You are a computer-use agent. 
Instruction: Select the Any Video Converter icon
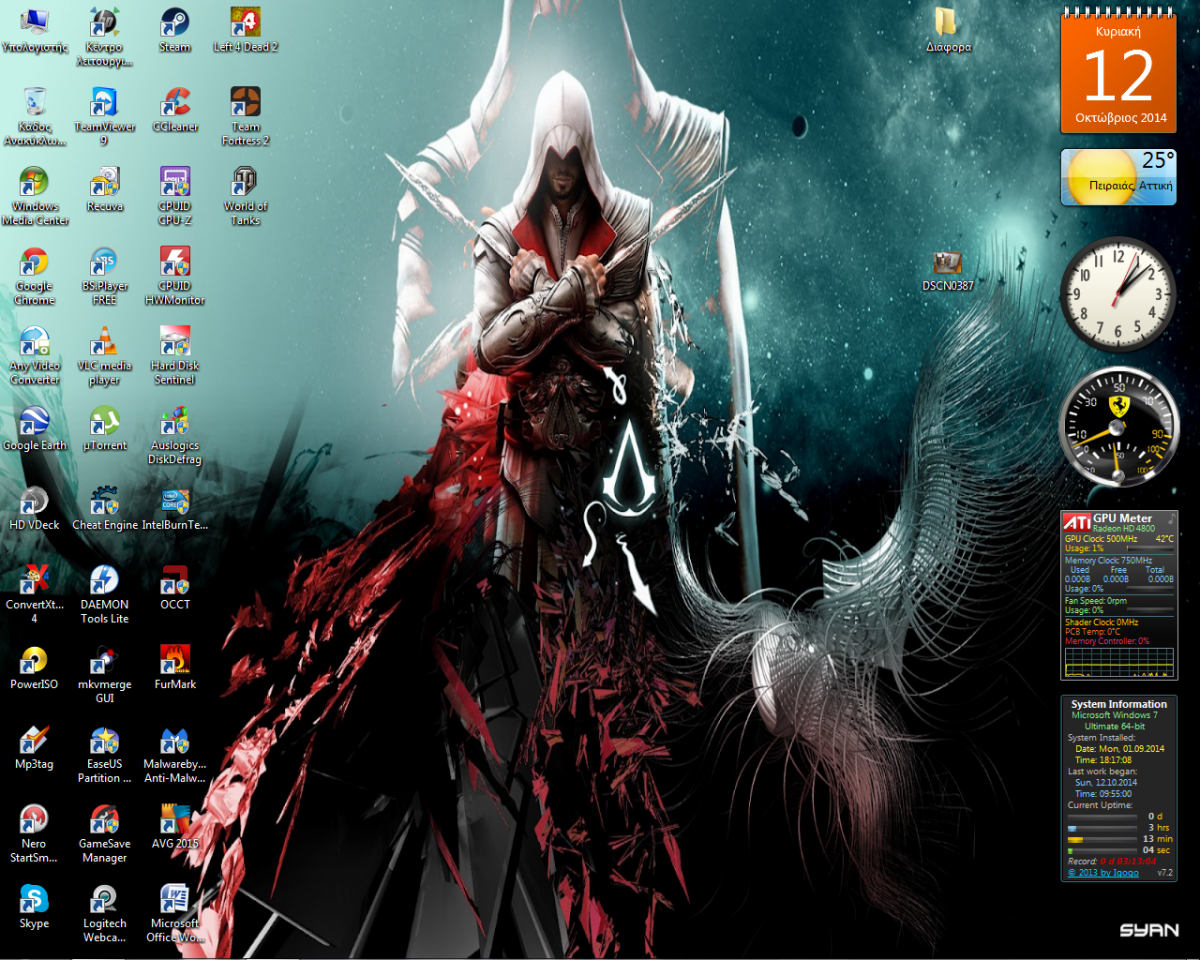34,356
